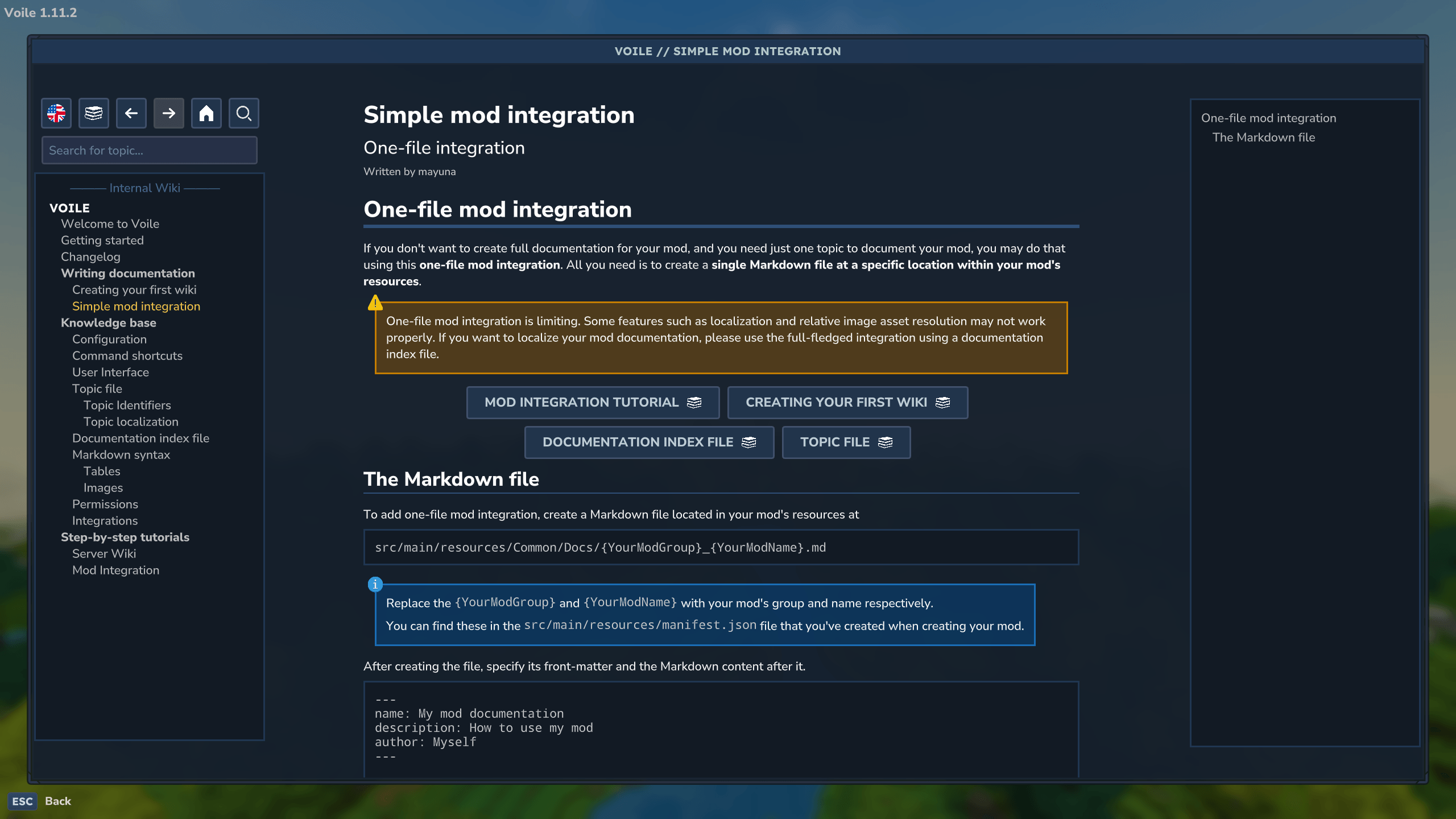Viewport: 1456px width, 819px height.
Task: Open the Documentation Index File button
Action: pyautogui.click(x=649, y=442)
